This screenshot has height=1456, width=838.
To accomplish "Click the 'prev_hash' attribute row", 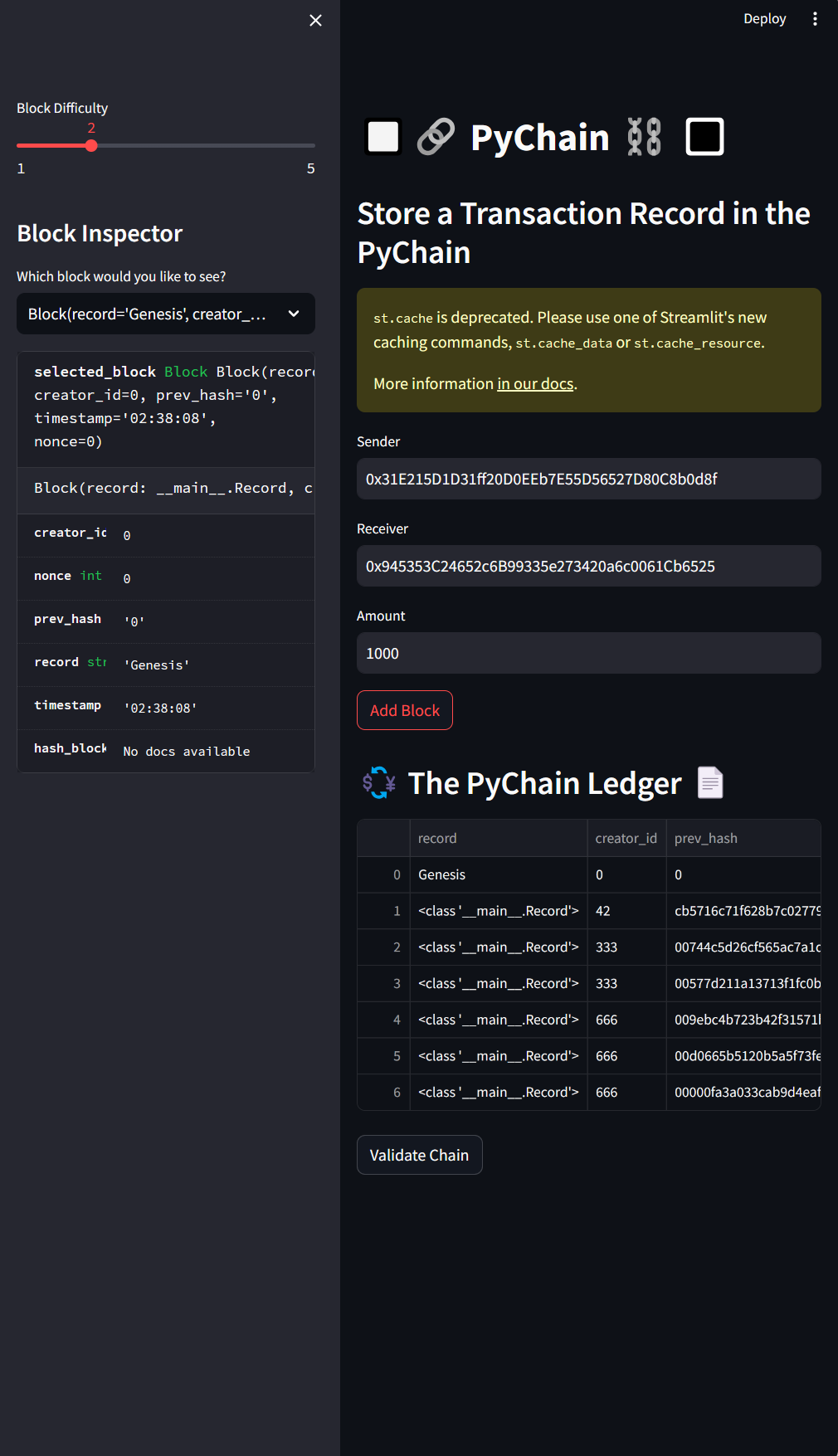I will (166, 621).
